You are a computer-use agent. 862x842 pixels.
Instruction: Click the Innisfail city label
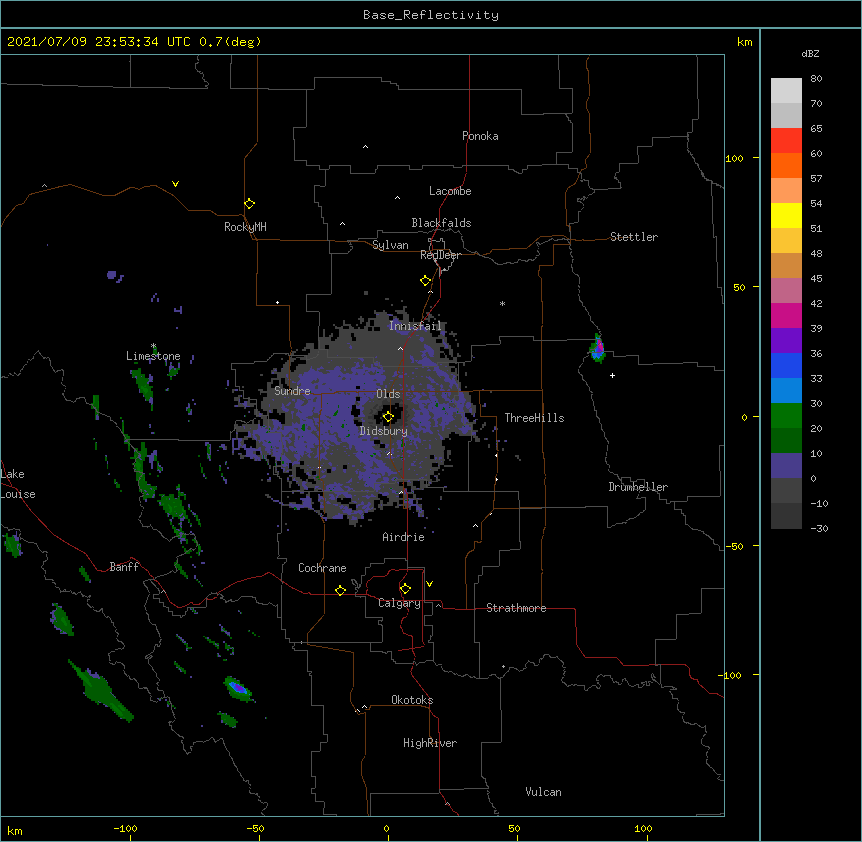point(415,326)
